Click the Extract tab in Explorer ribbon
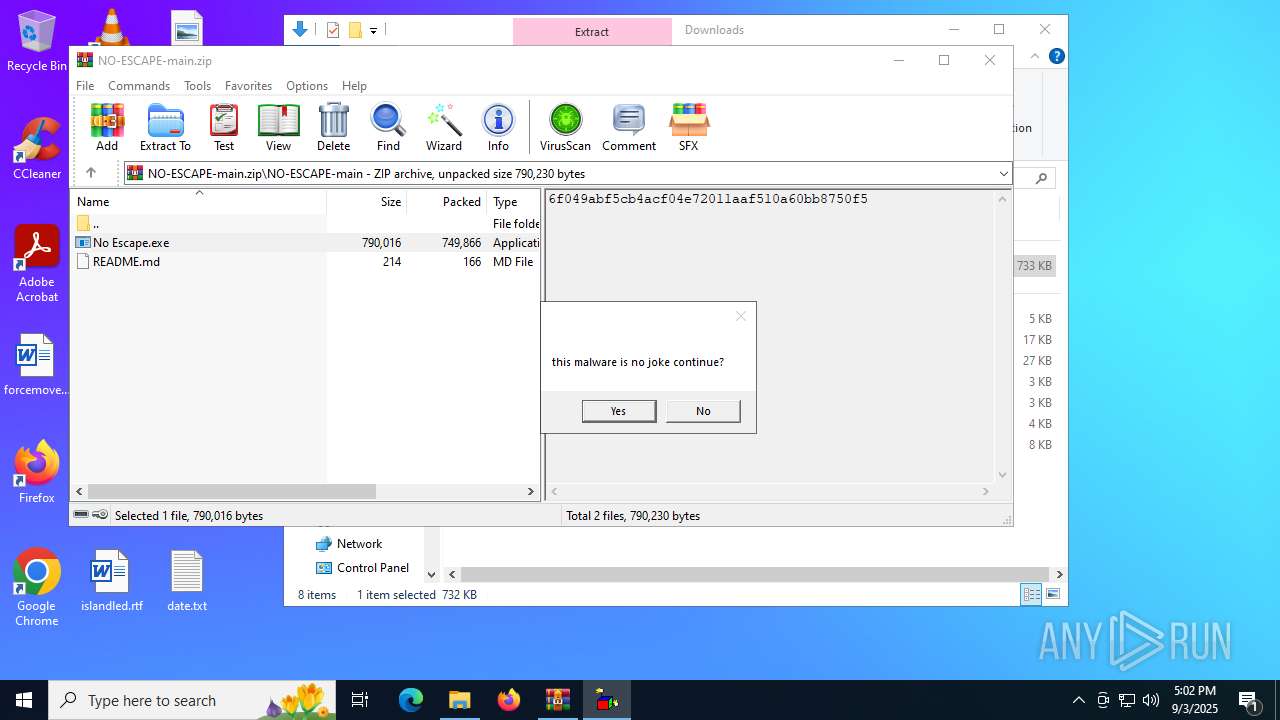This screenshot has height=720, width=1280. [x=592, y=31]
